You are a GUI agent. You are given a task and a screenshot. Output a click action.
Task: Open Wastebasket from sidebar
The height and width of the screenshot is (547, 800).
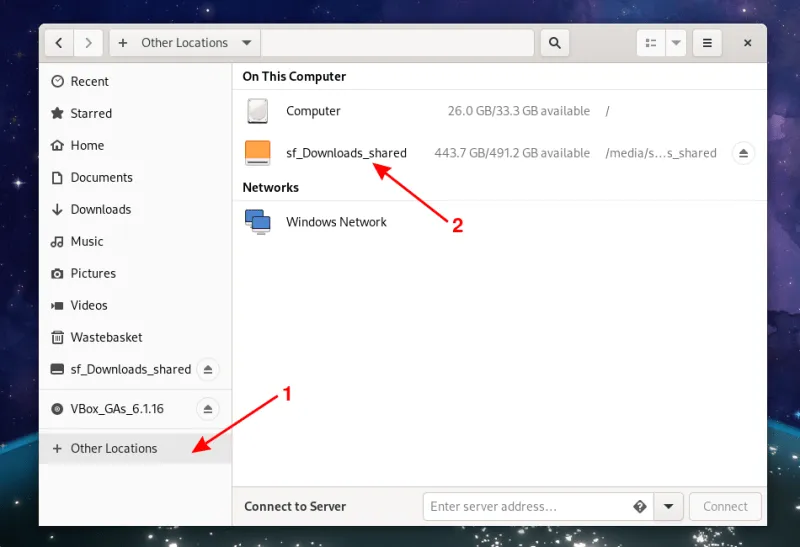(106, 338)
